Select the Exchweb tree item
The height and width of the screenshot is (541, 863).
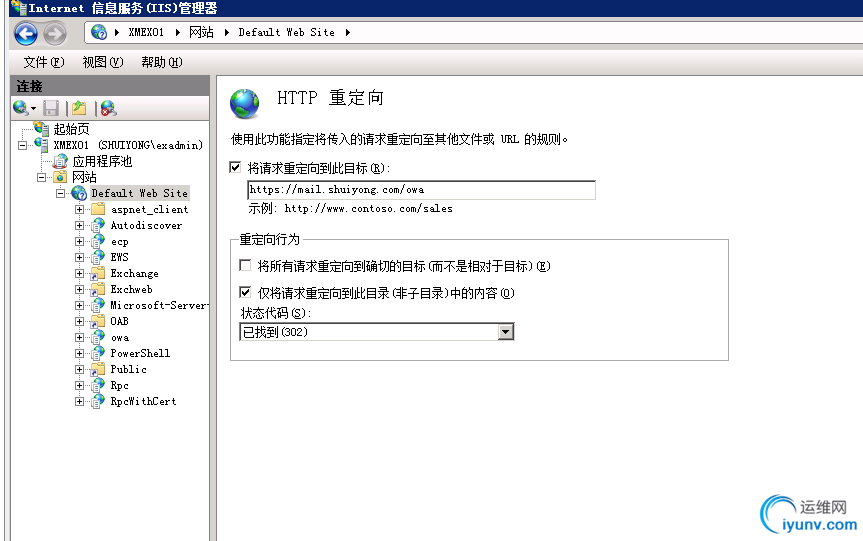tap(132, 289)
